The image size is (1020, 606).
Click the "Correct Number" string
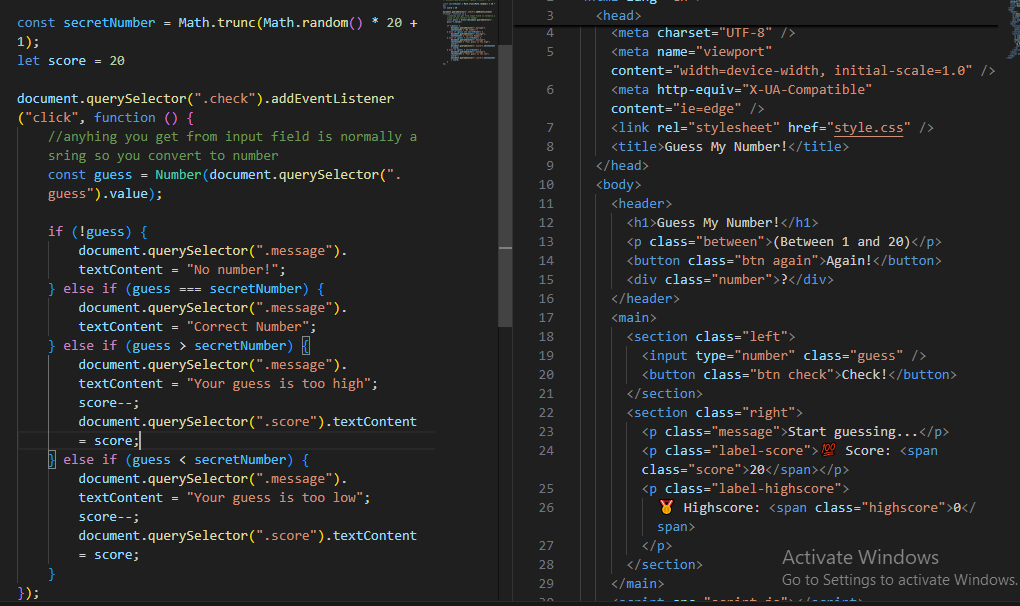248,327
